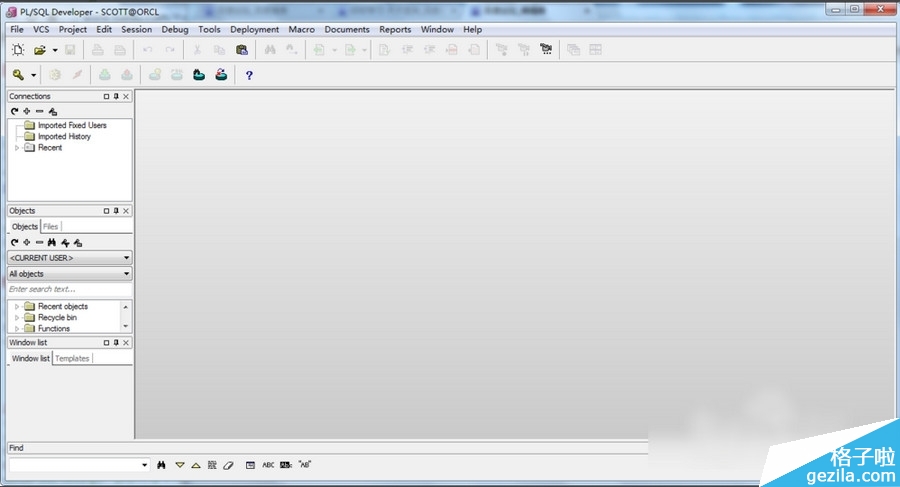Screen dimensions: 900x487
Task: Click the camera-like icon in top toolbar
Action: (546, 50)
